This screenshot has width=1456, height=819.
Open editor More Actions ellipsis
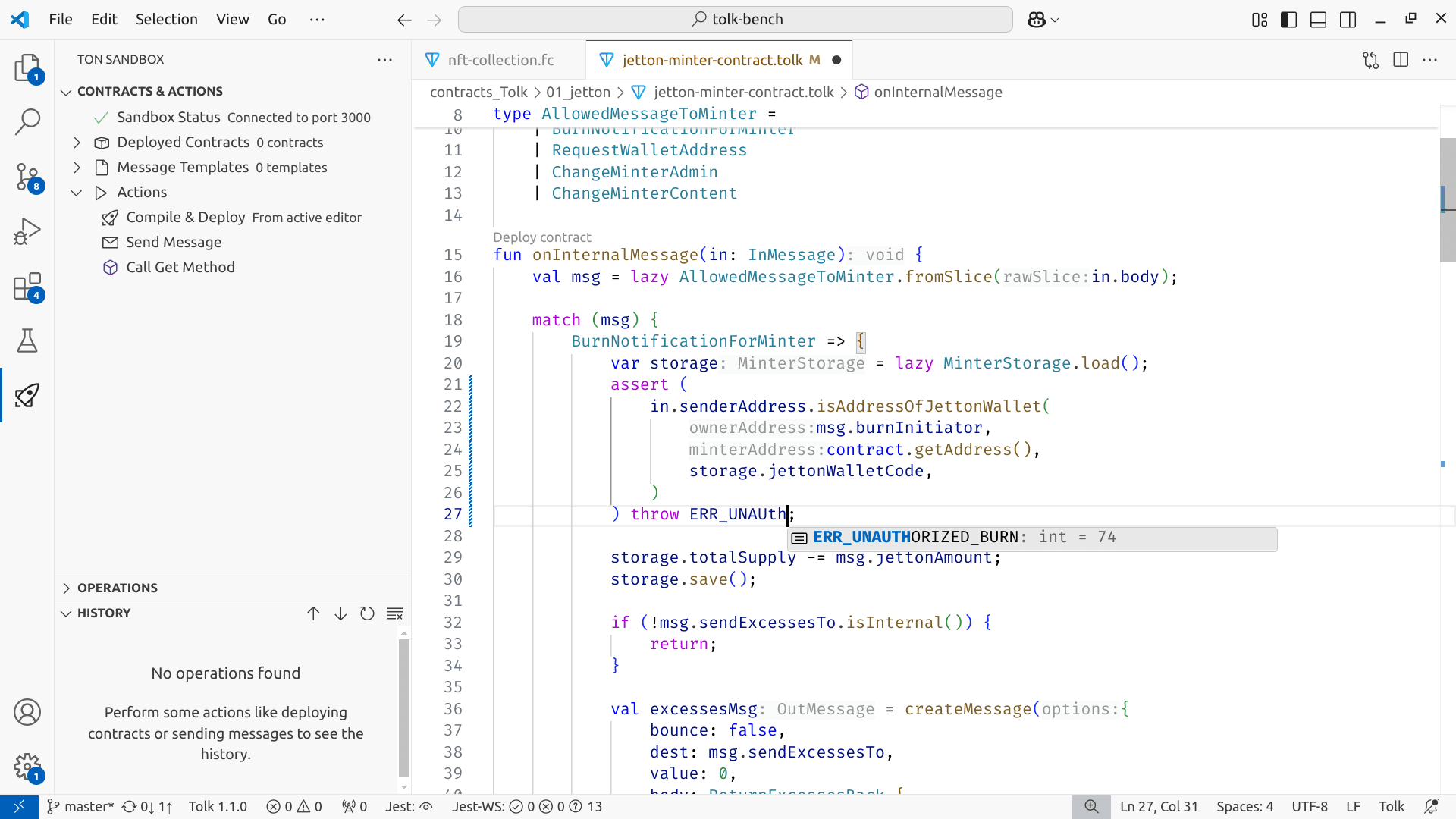click(x=1430, y=60)
